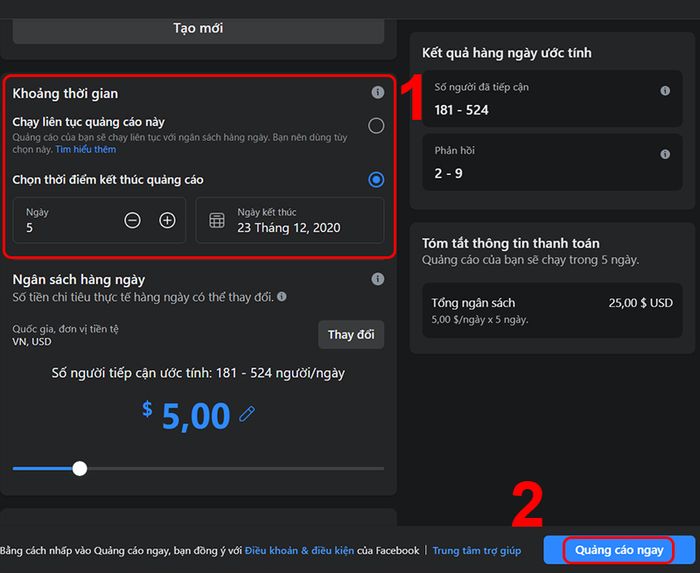The height and width of the screenshot is (573, 700).
Task: Select Chọn thời điểm kết thúc quảng cáo radio
Action: 376,180
